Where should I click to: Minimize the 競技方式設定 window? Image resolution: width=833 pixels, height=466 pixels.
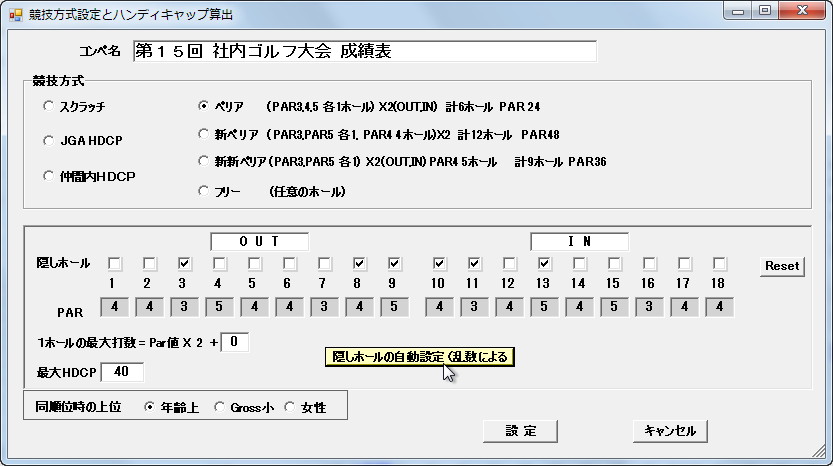click(738, 11)
